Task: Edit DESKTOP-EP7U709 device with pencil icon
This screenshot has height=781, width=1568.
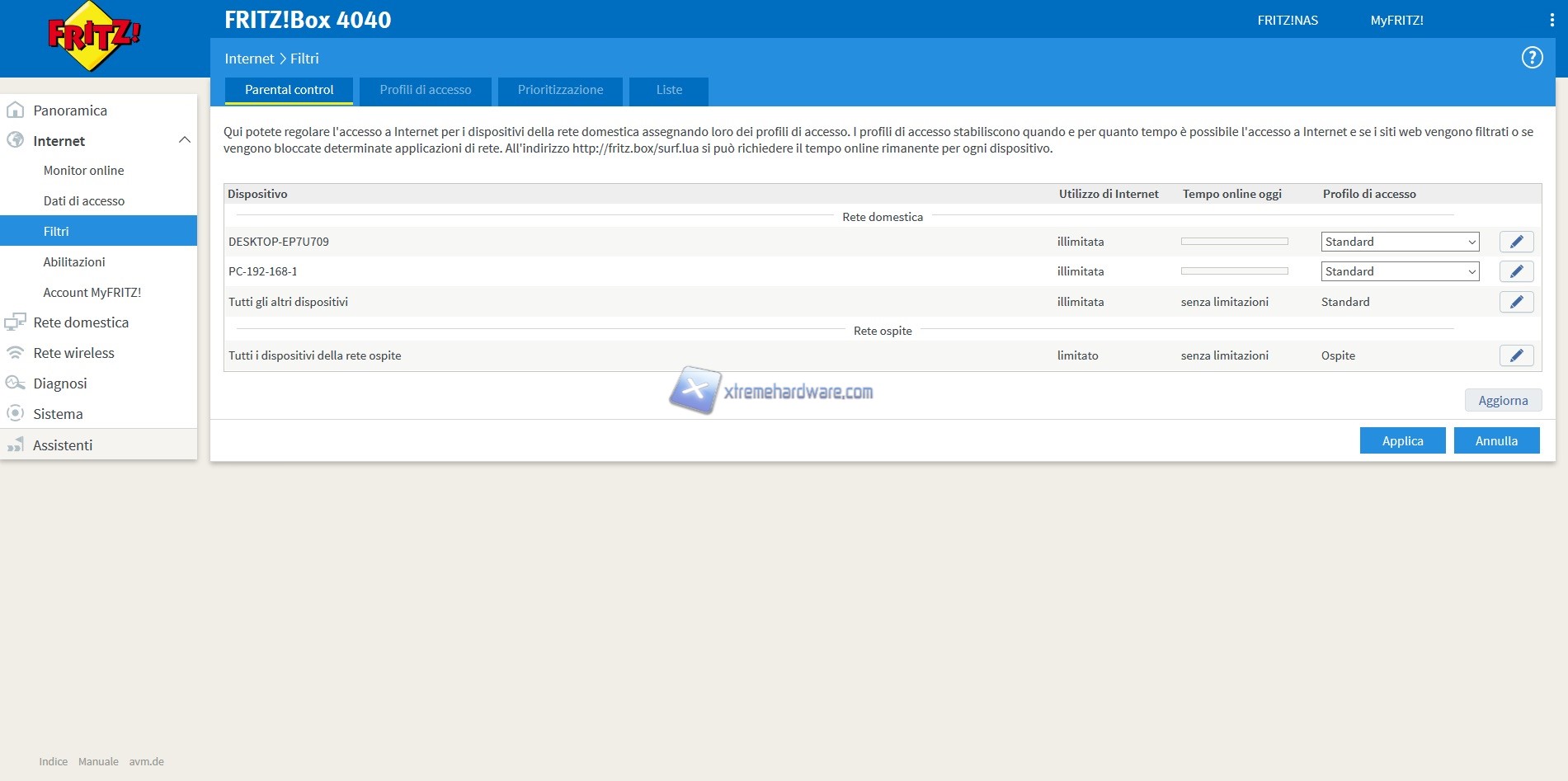Action: pos(1516,242)
